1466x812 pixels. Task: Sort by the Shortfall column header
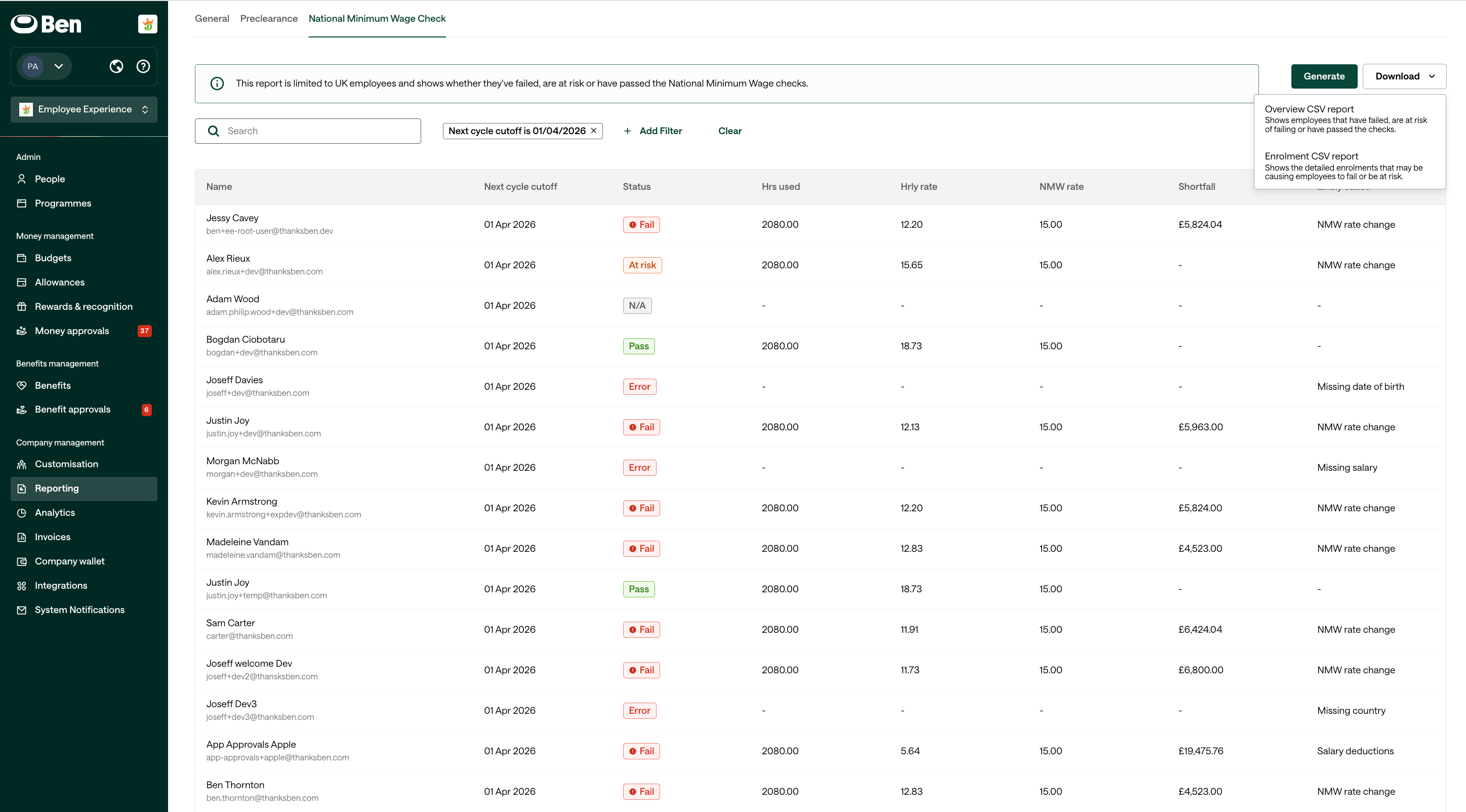[x=1196, y=187]
